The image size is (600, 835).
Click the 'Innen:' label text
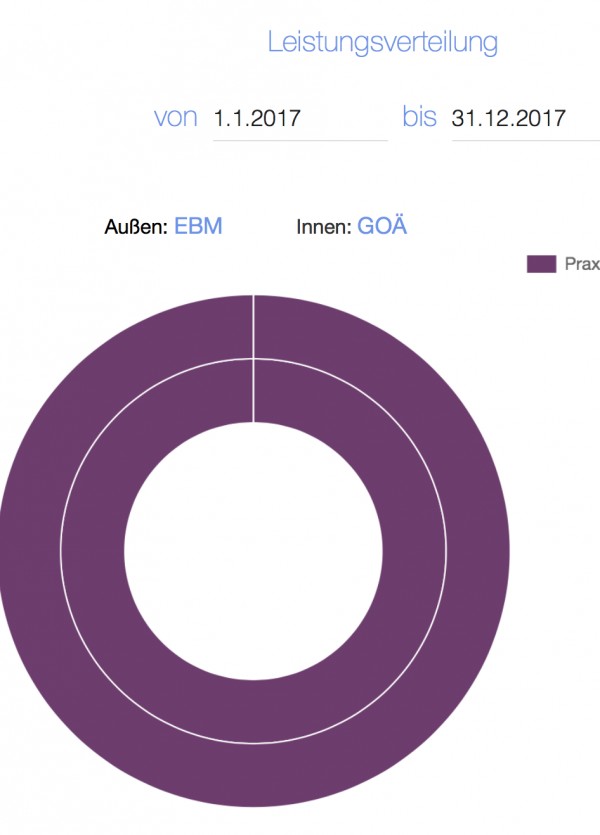(324, 227)
